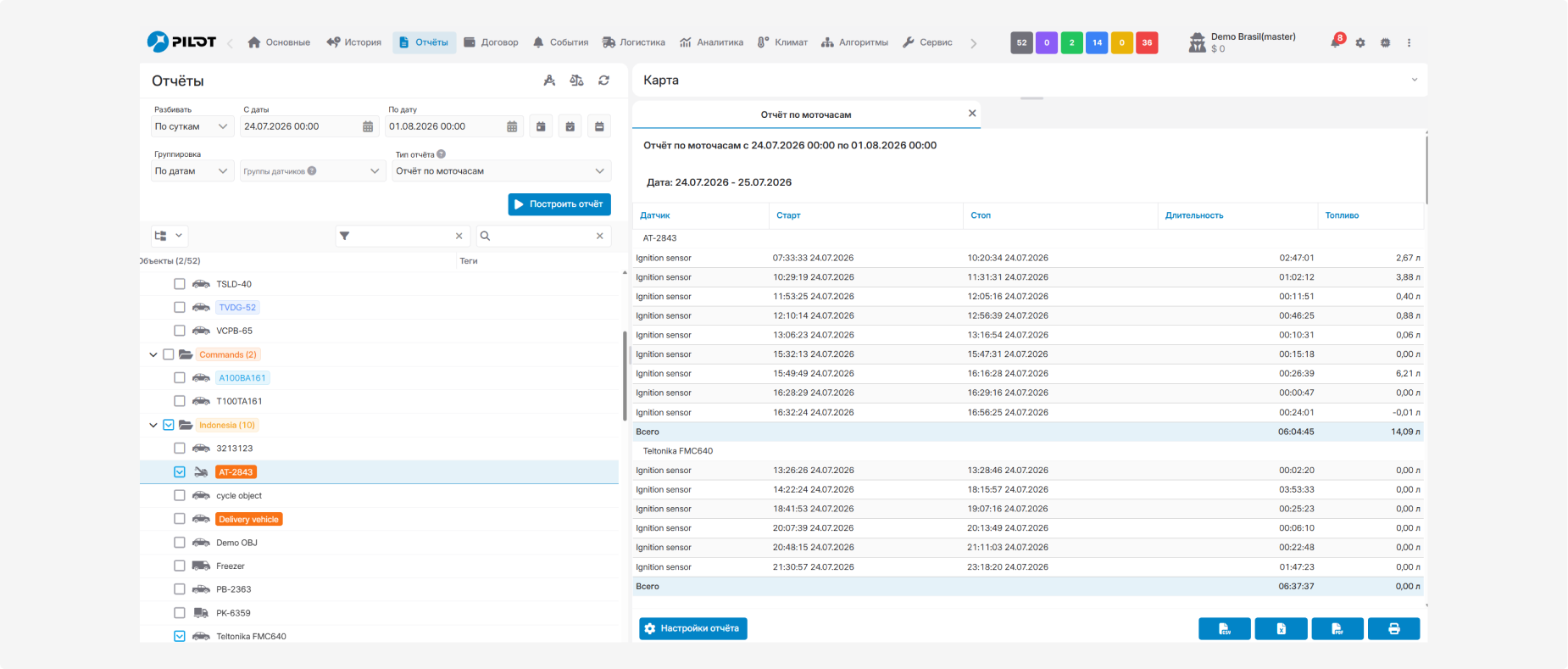
Task: Click the calendar-check quick date preset
Action: tap(570, 126)
